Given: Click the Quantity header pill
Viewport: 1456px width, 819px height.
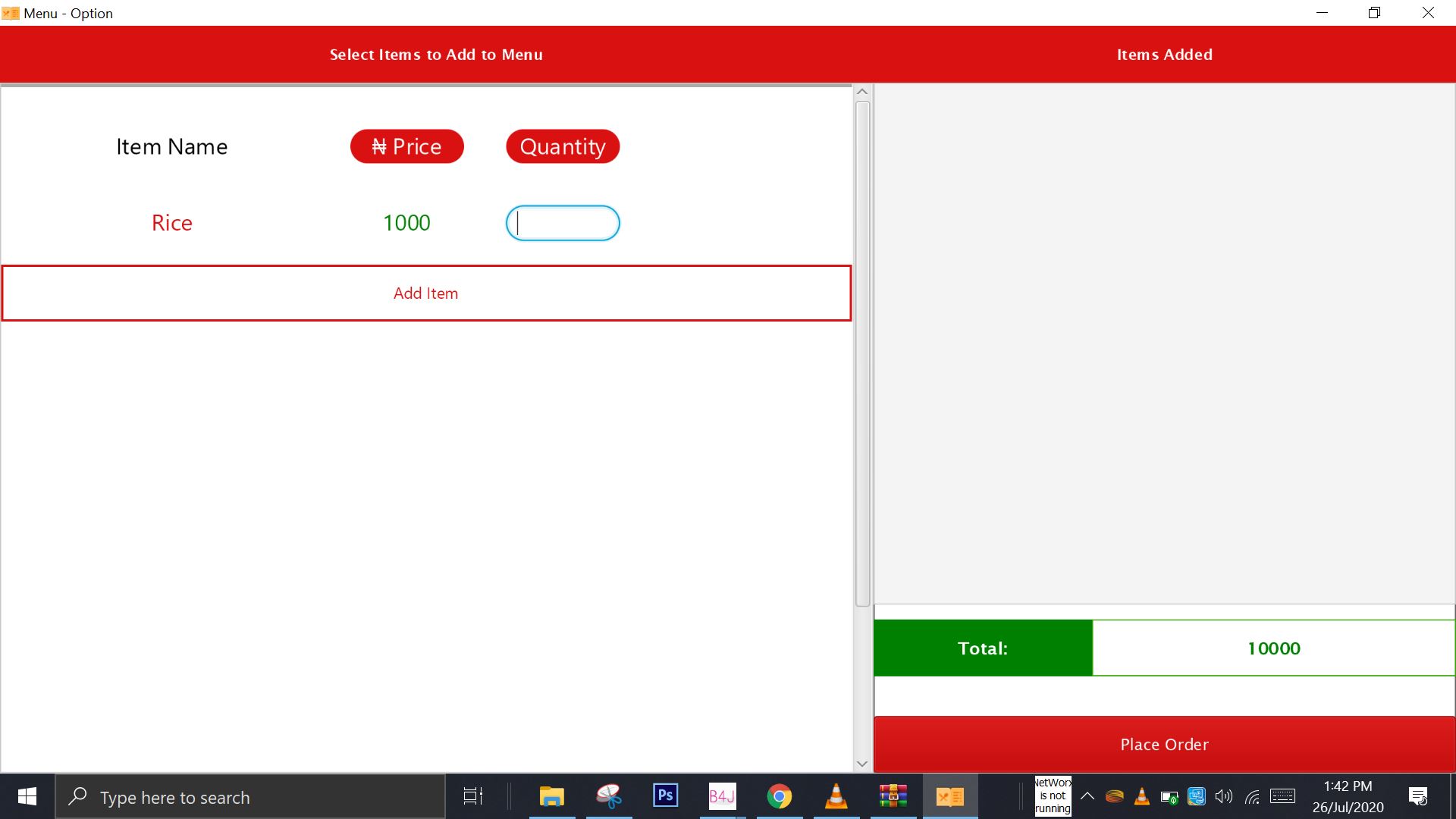Looking at the screenshot, I should click(x=563, y=146).
